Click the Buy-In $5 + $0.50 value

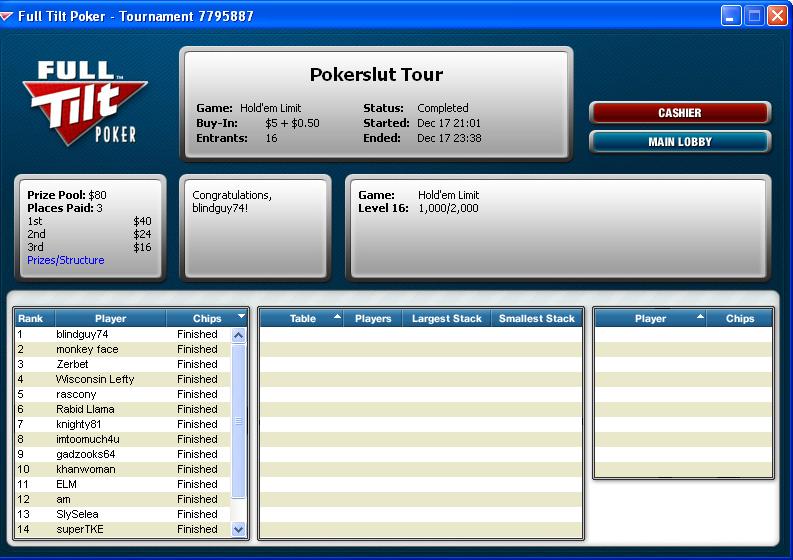point(292,123)
